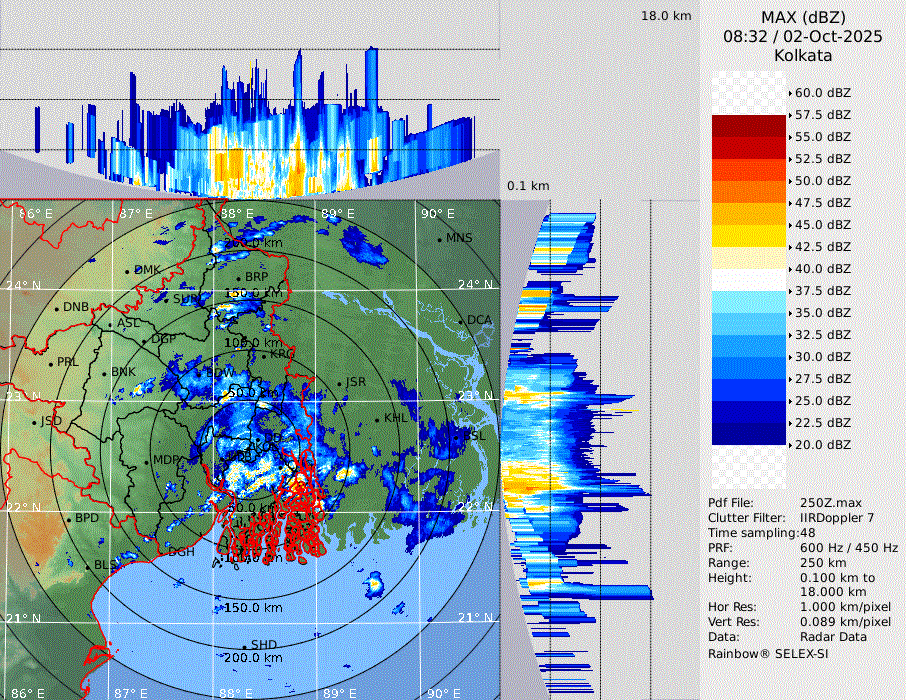
Task: Select the KHL station marker
Action: tap(378, 419)
